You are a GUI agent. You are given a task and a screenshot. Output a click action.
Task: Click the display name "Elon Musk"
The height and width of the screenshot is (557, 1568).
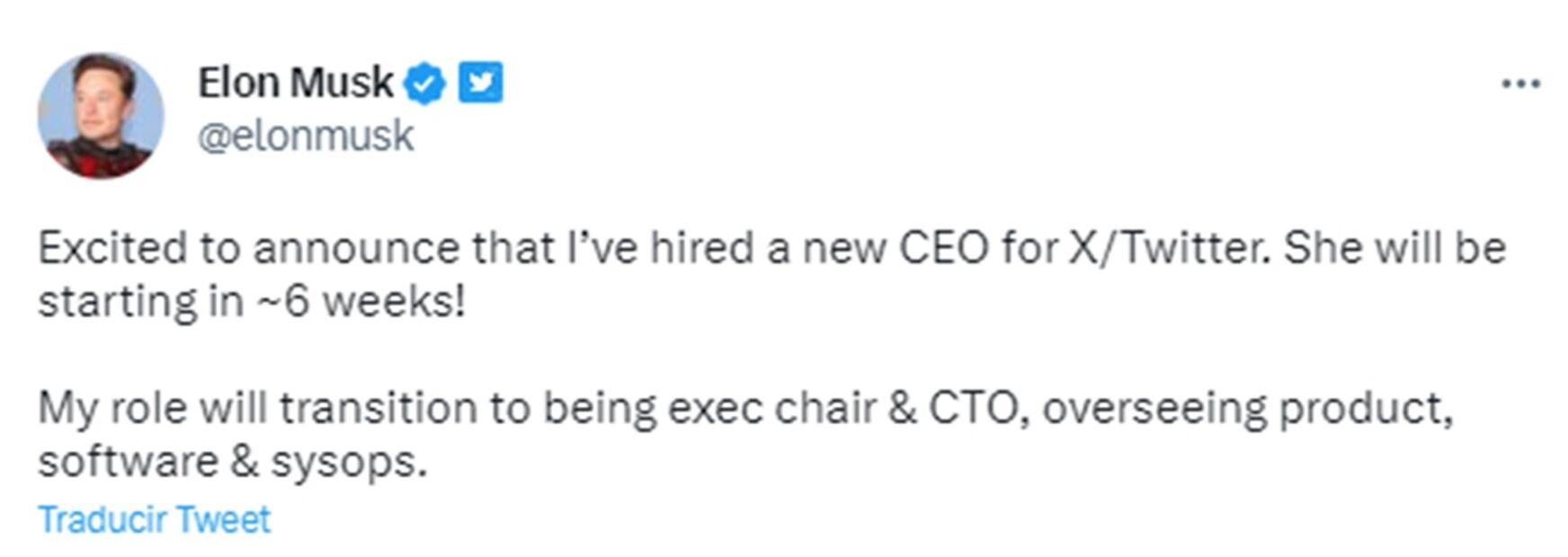point(295,83)
